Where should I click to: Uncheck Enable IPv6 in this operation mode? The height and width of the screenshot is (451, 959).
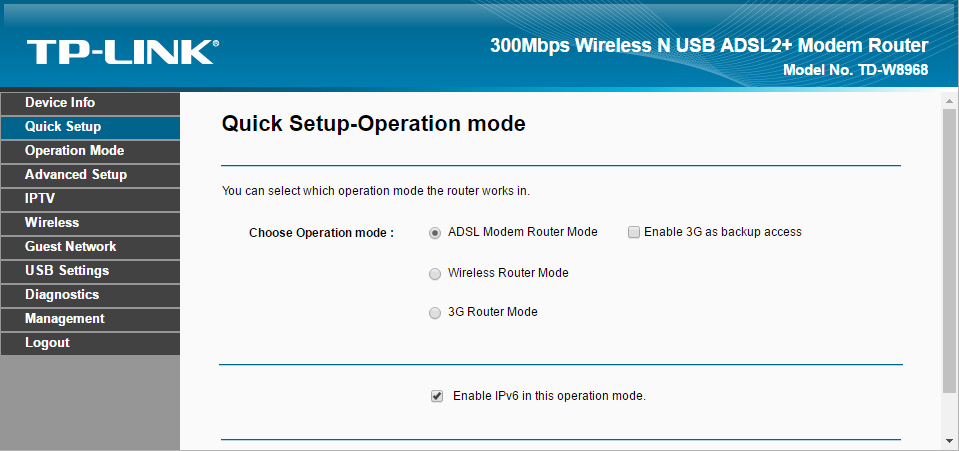tap(437, 397)
